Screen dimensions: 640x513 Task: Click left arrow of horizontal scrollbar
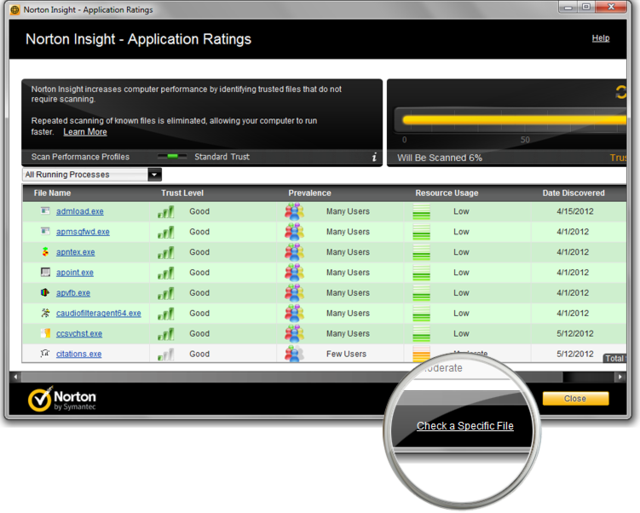[x=16, y=377]
